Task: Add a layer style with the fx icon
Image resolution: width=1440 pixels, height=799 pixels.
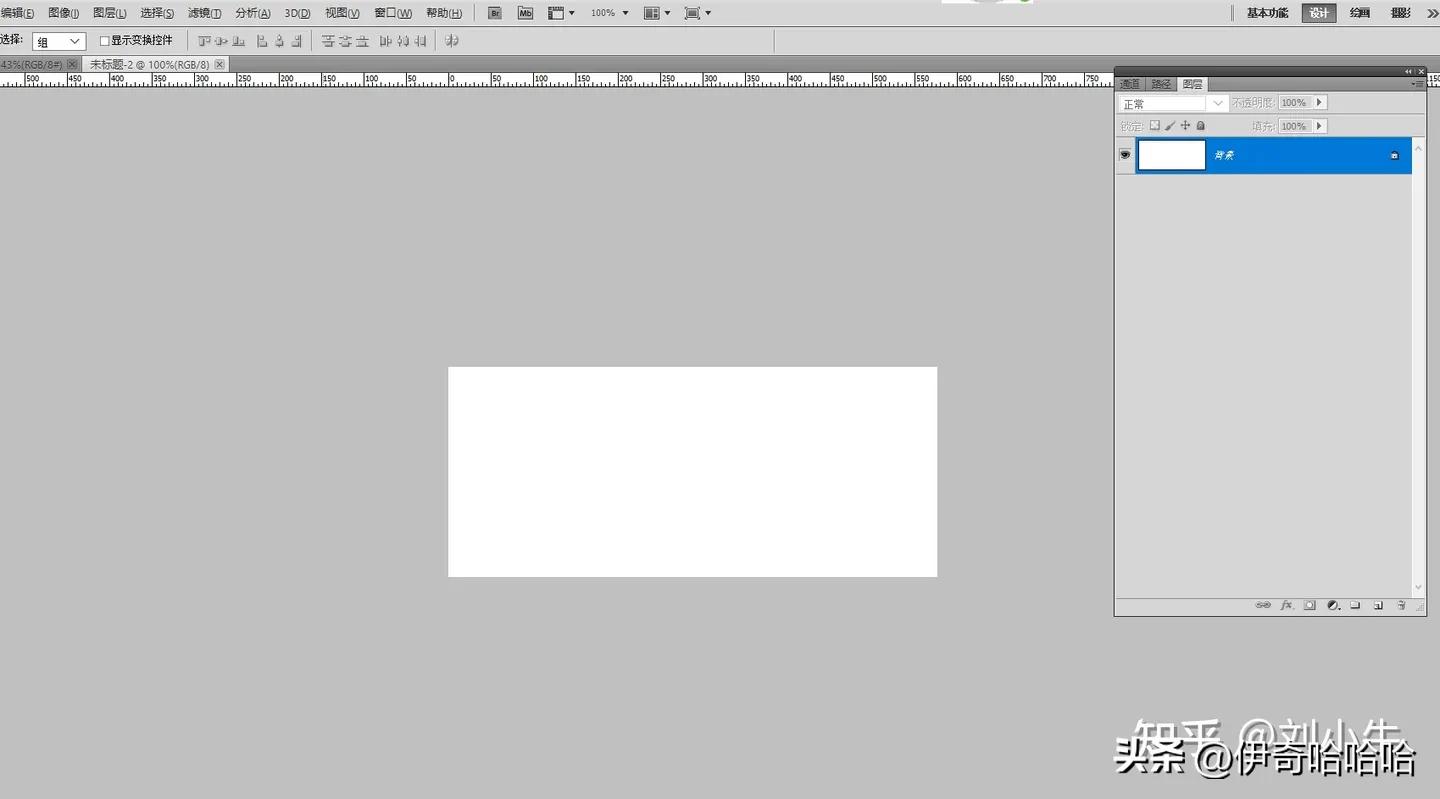Action: 1287,605
